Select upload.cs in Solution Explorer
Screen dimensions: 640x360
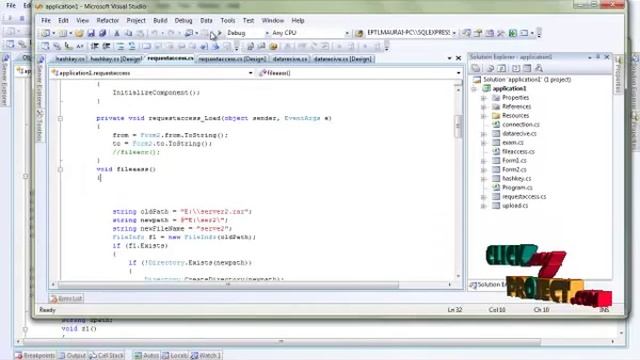pyautogui.click(x=515, y=206)
